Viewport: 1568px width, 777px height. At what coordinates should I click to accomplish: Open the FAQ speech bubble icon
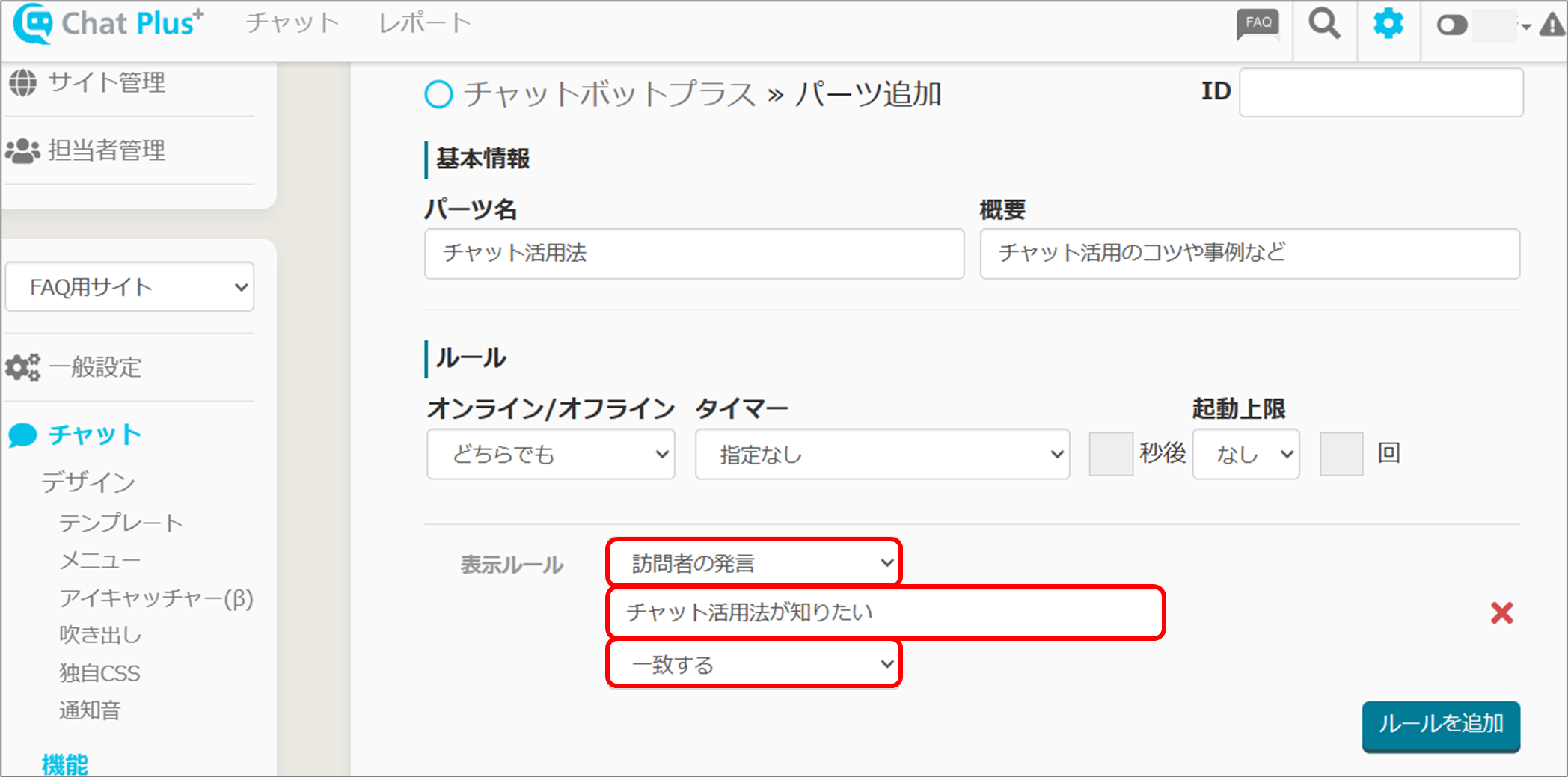click(1258, 24)
